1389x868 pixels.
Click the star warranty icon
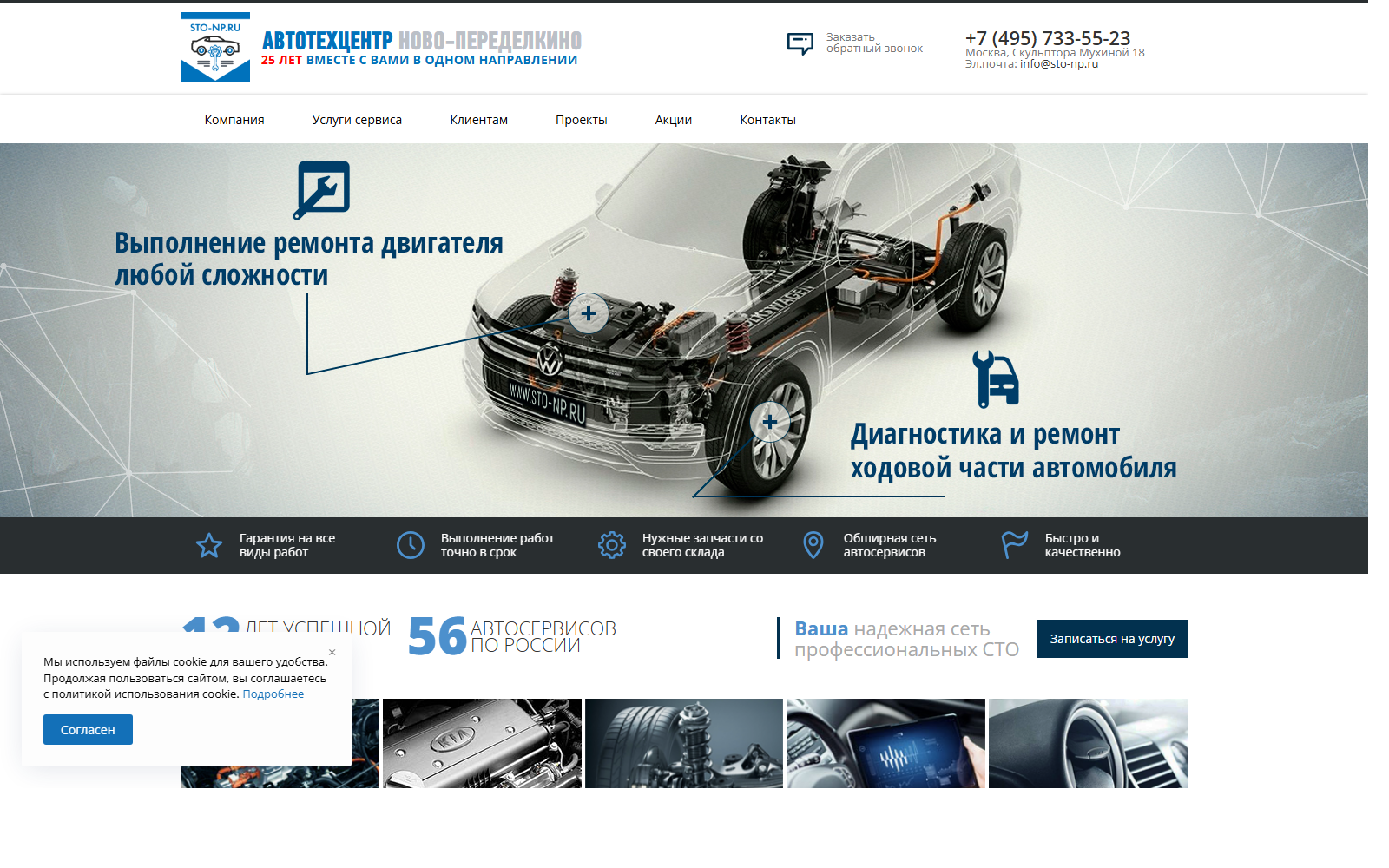[209, 545]
